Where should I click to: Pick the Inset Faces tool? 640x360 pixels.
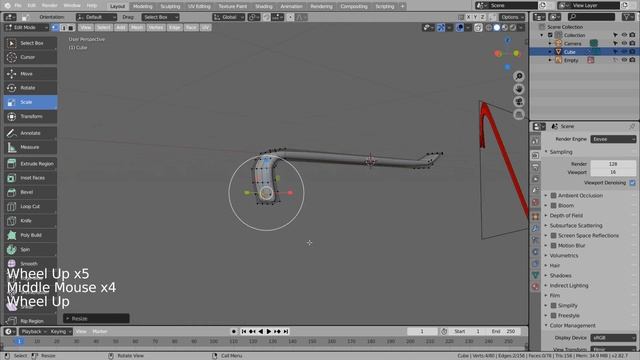(31, 178)
